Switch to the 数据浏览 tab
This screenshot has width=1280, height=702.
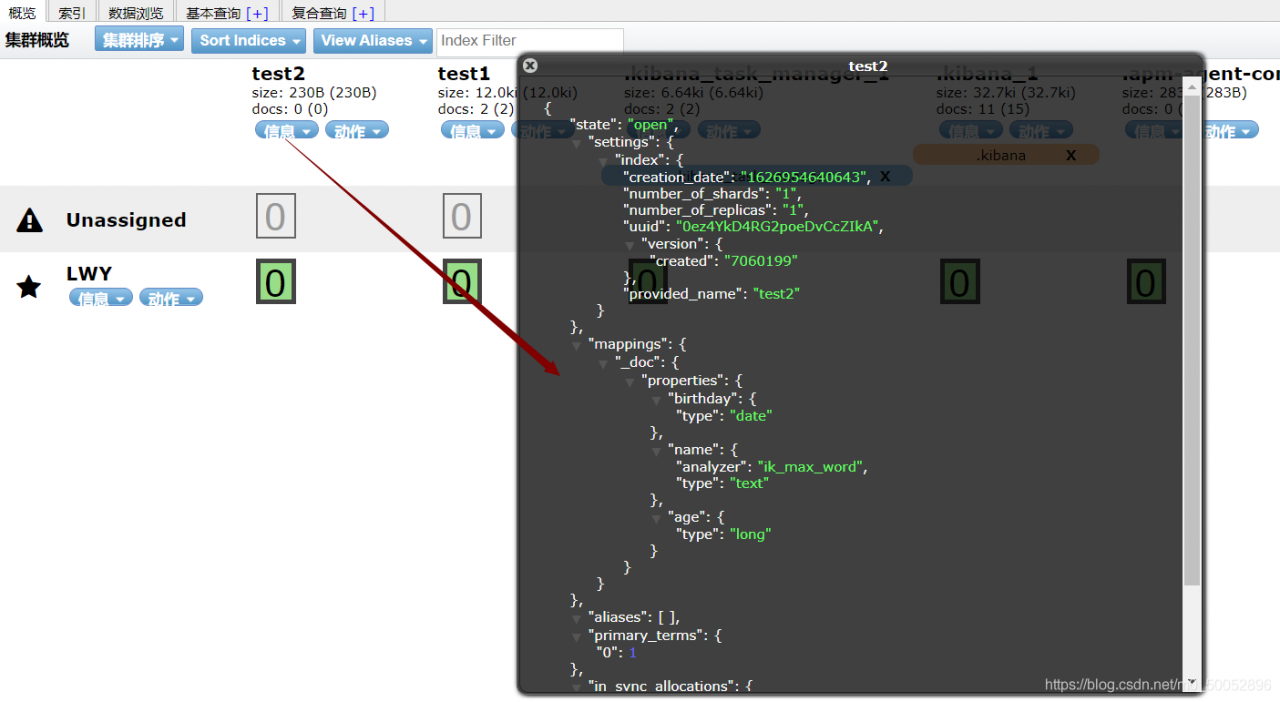click(137, 12)
